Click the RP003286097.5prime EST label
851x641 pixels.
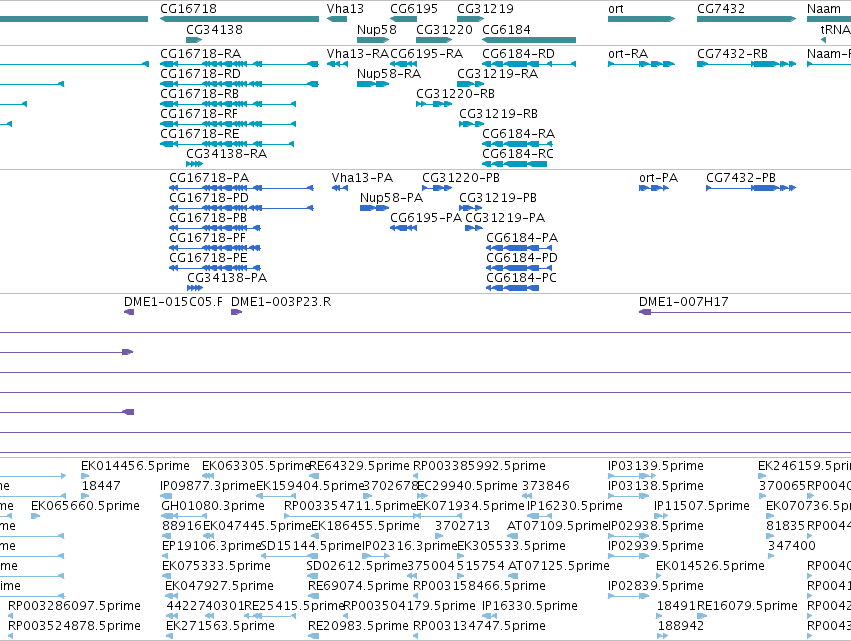pyautogui.click(x=74, y=606)
